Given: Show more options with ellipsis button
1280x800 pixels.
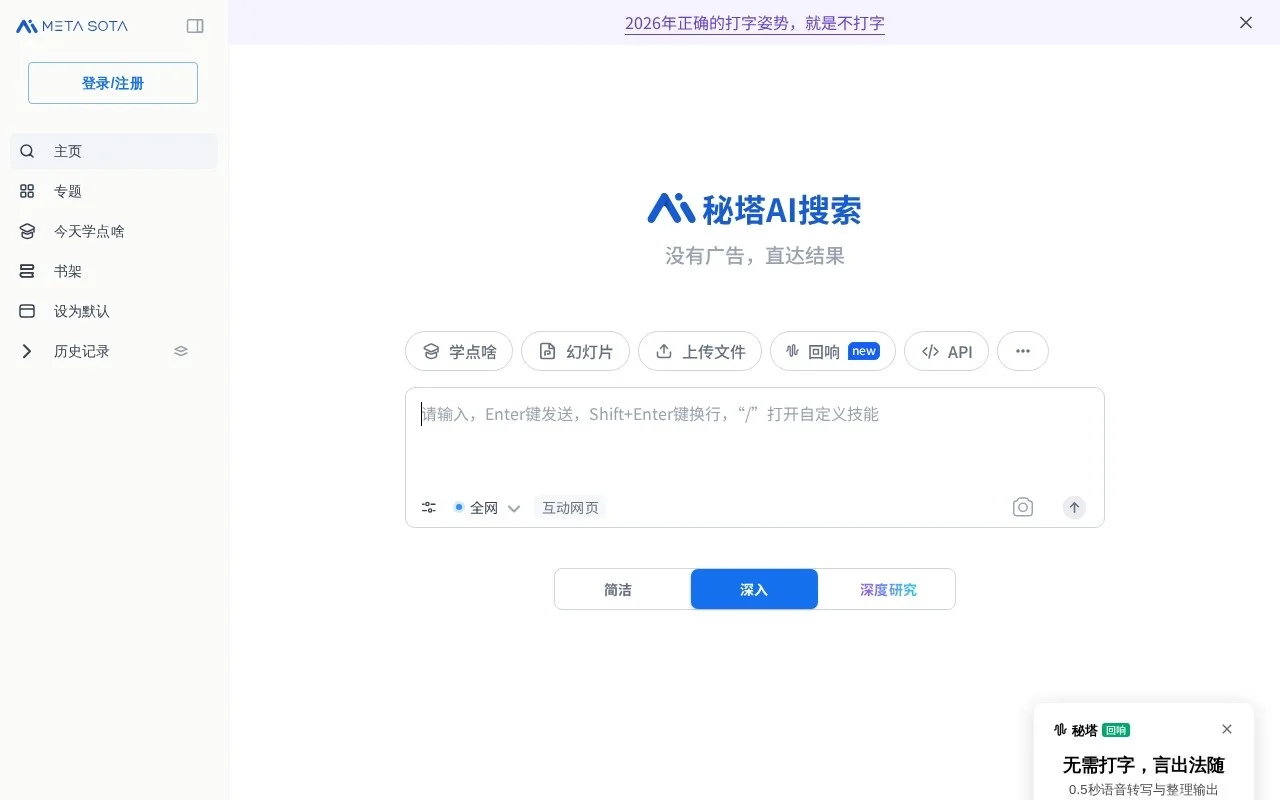Looking at the screenshot, I should click(x=1023, y=351).
